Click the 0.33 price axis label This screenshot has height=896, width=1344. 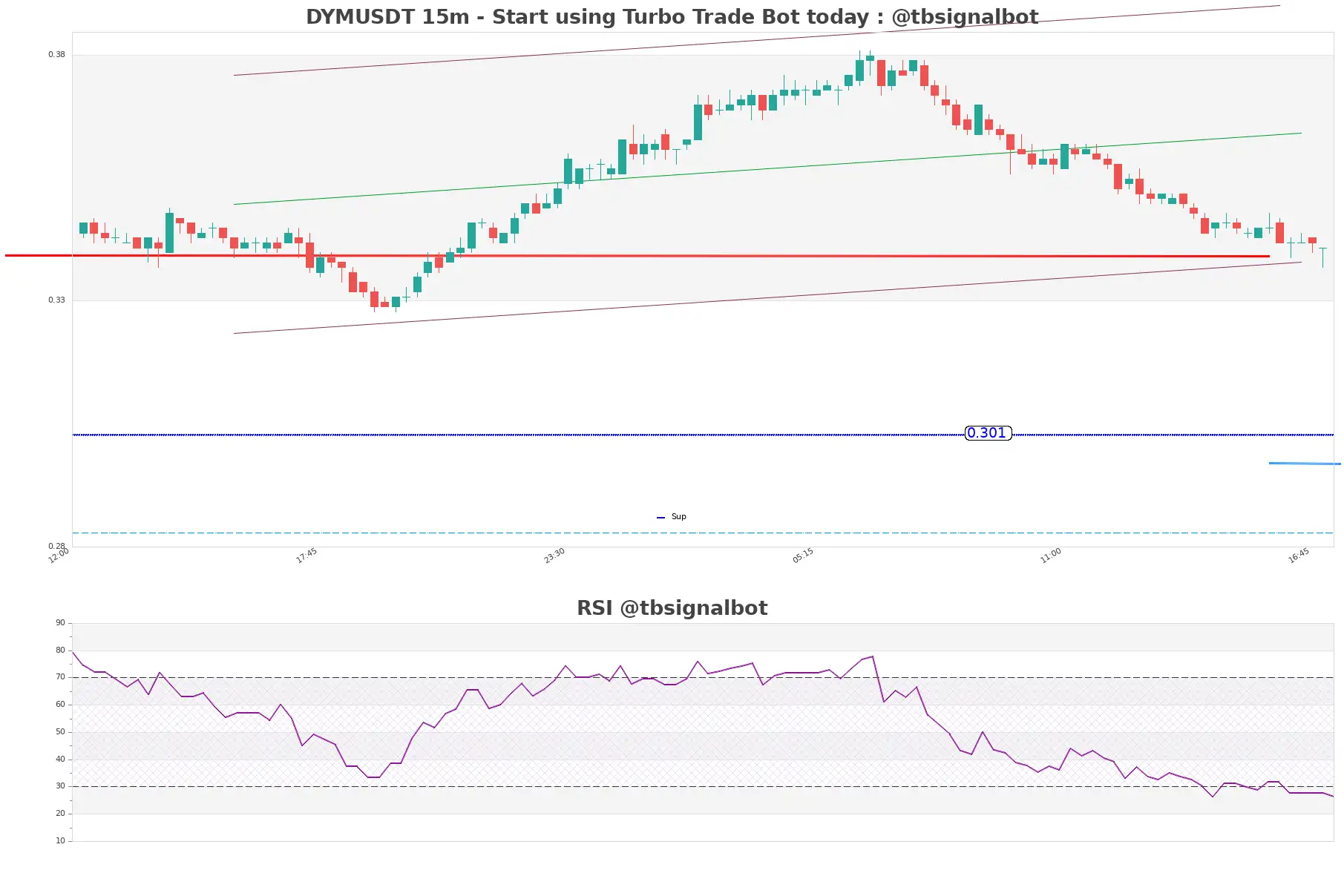[x=56, y=300]
